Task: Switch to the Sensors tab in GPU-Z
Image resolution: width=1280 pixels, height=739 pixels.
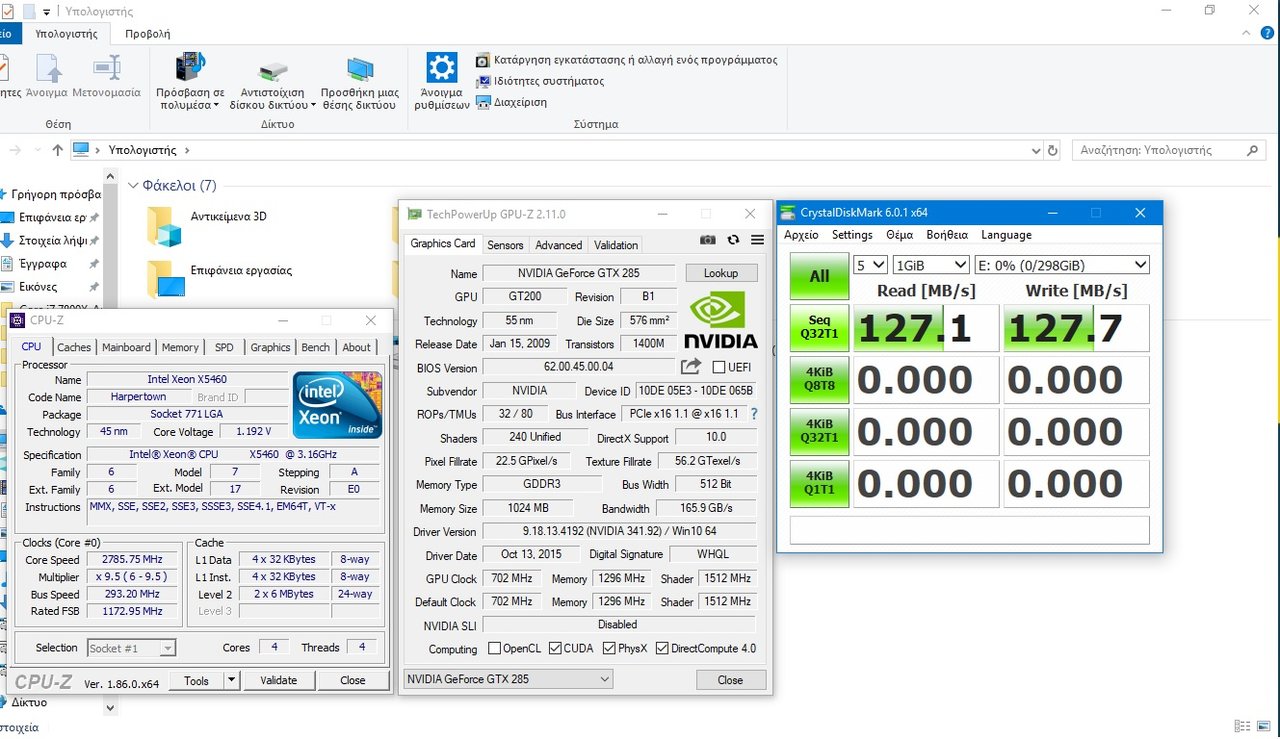Action: [x=505, y=245]
